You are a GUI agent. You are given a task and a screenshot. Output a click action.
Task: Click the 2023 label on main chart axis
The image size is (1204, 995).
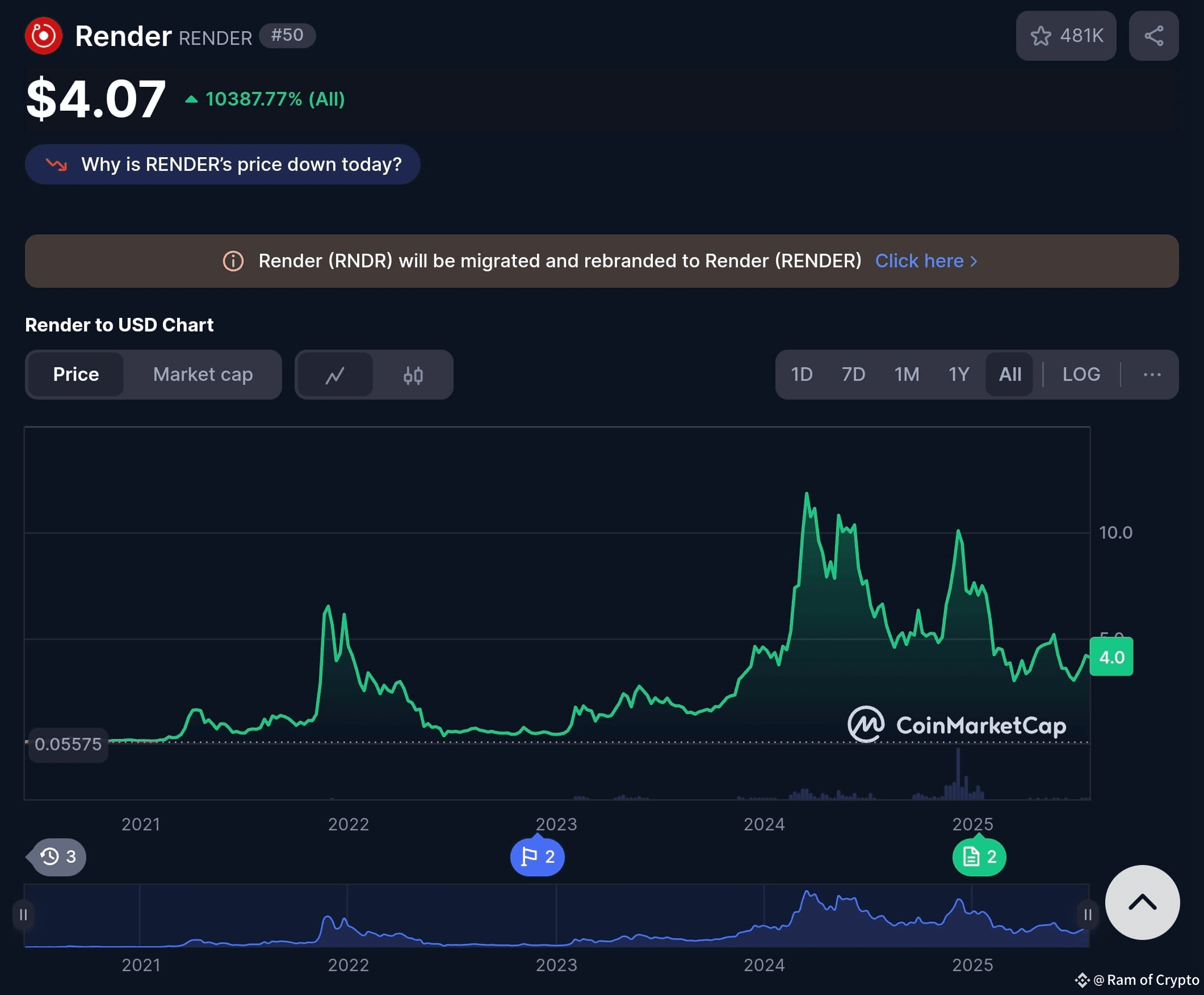(x=556, y=825)
